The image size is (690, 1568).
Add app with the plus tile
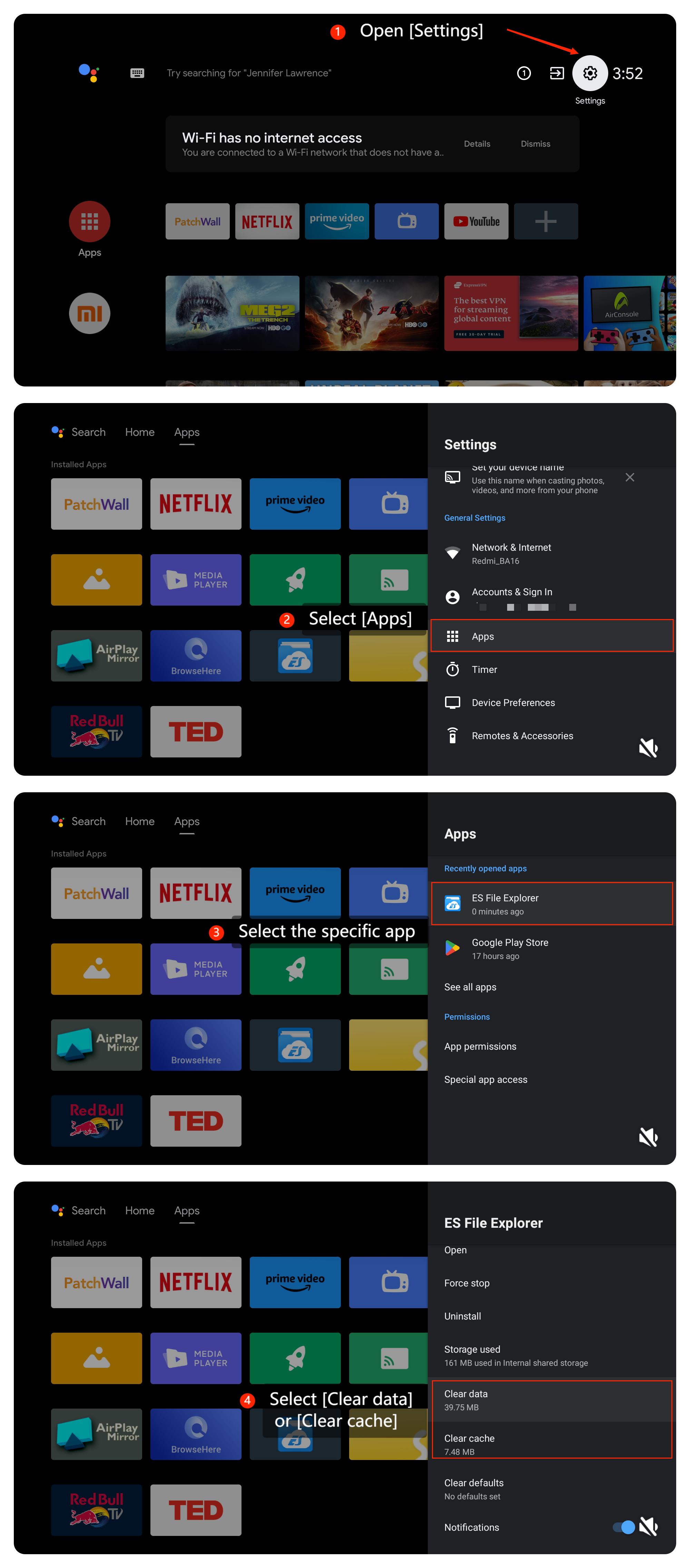coord(545,222)
